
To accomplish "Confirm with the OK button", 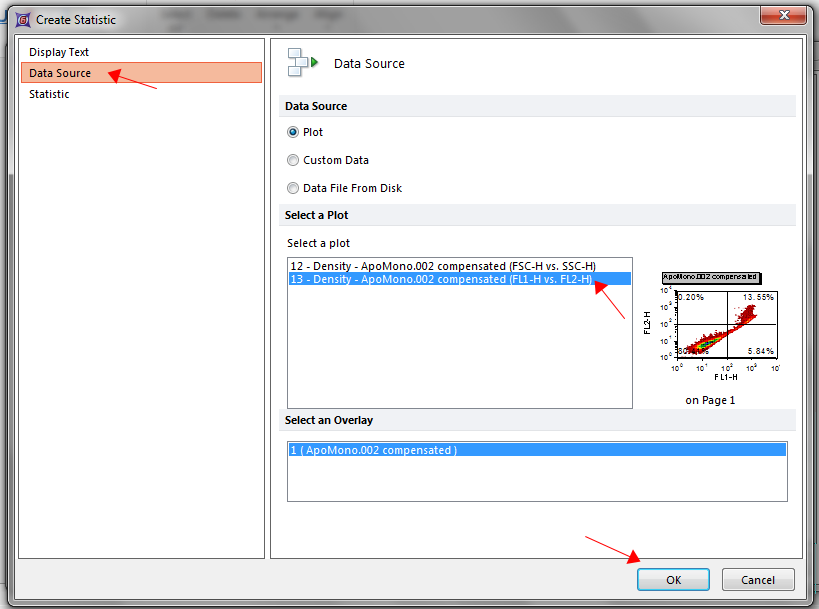I will pyautogui.click(x=673, y=580).
